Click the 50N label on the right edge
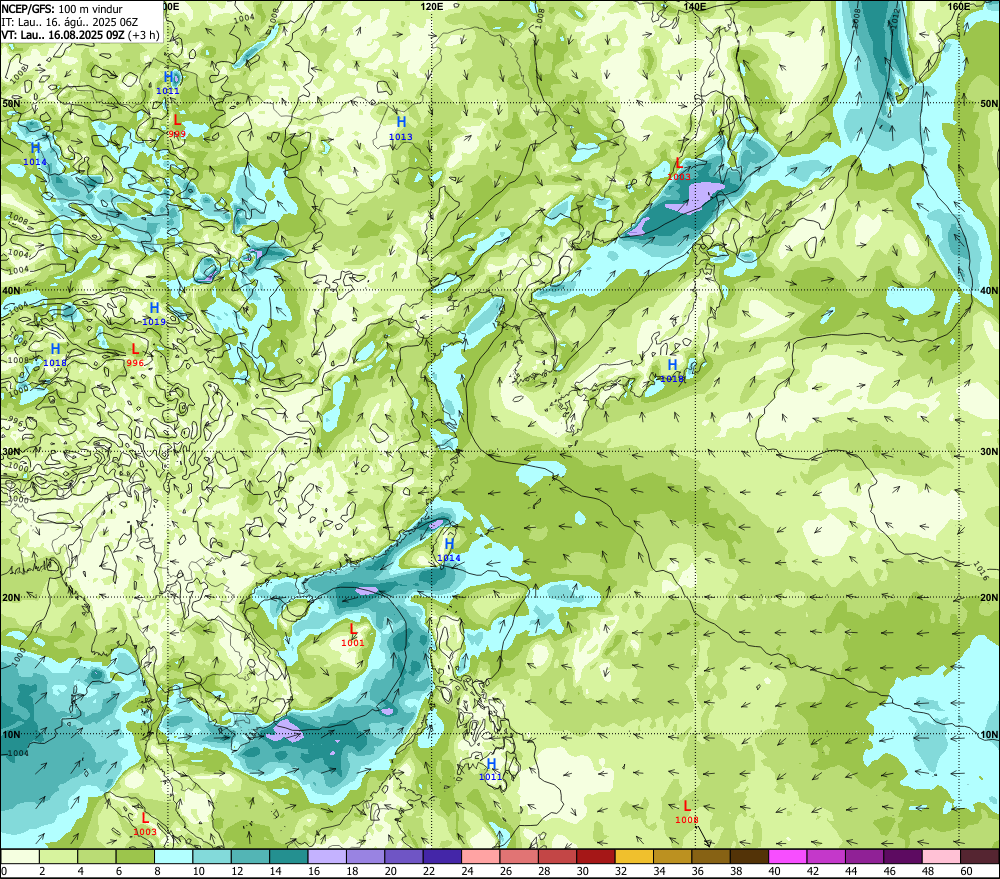Image resolution: width=1000 pixels, height=879 pixels. pyautogui.click(x=989, y=103)
